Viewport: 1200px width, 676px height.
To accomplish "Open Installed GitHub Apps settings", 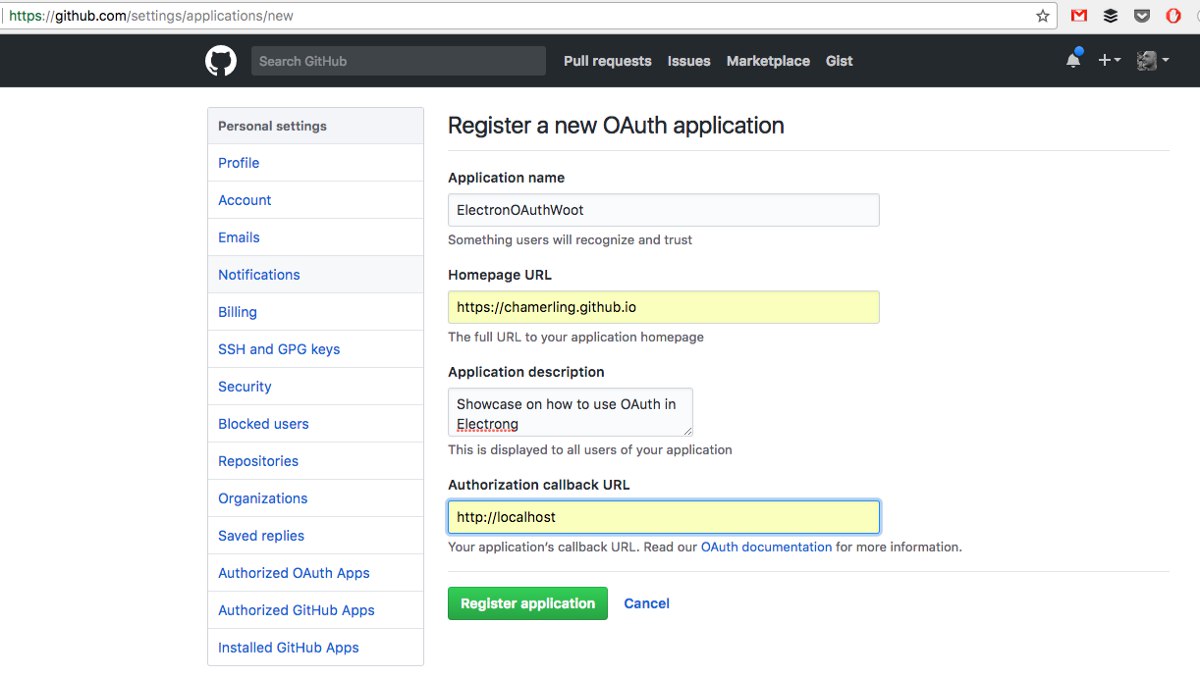I will (315, 648).
